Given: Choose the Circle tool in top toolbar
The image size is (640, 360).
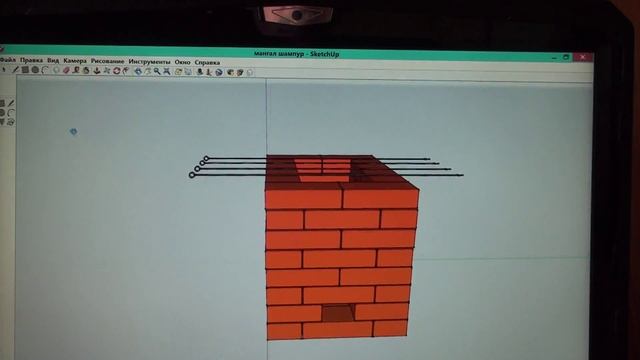Looking at the screenshot, I should (35, 70).
